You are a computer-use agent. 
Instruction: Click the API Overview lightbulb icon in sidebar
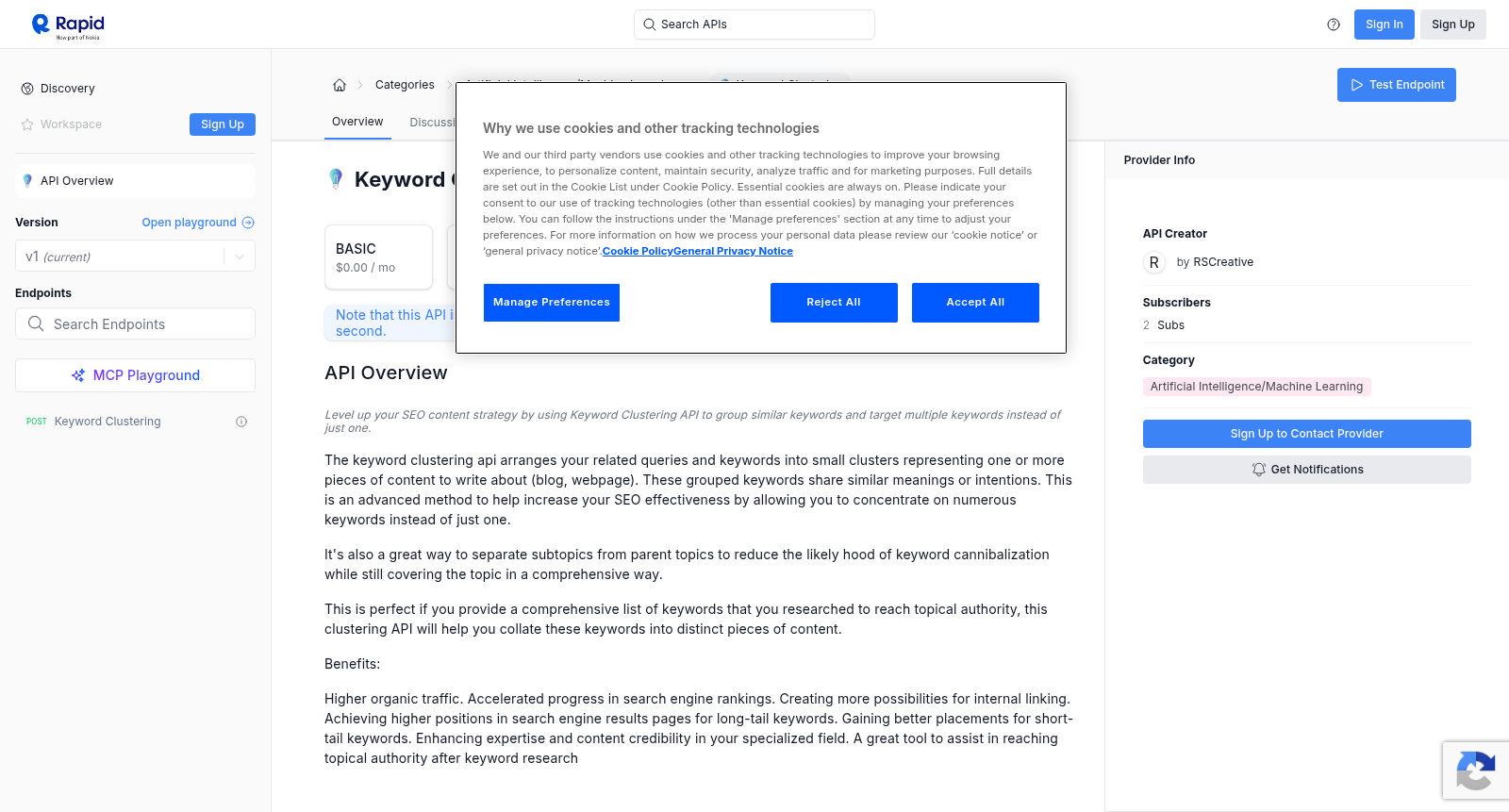pos(27,181)
